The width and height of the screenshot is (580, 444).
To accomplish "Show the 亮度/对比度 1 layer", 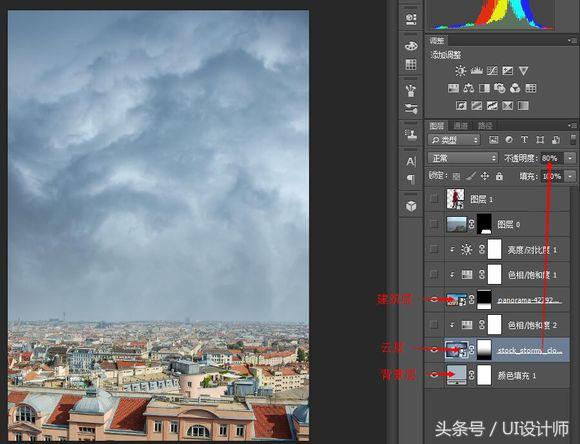I will (x=434, y=249).
